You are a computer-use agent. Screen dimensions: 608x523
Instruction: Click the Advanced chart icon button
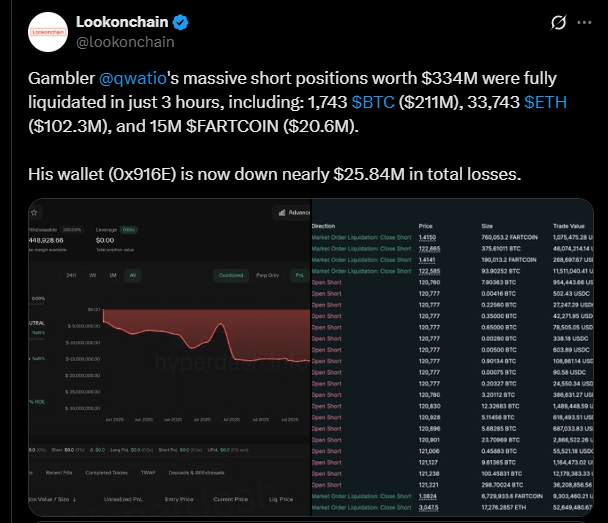click(292, 212)
